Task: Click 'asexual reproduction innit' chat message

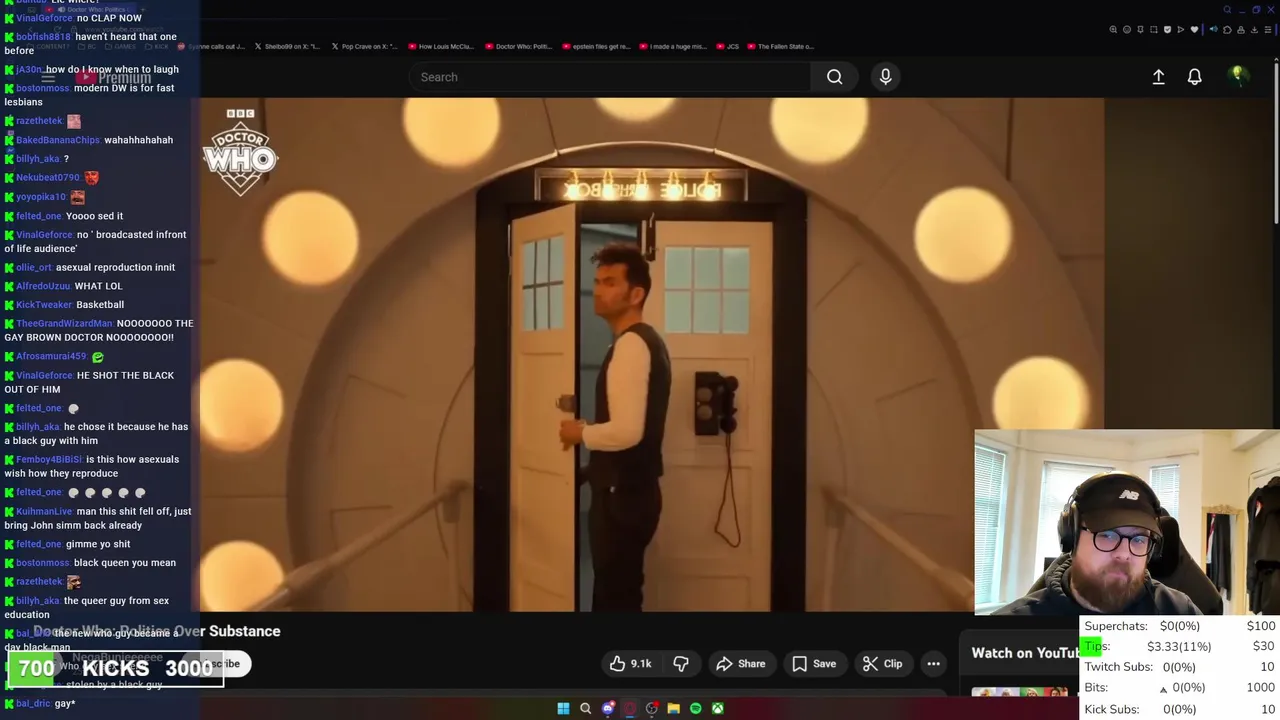Action: point(115,268)
